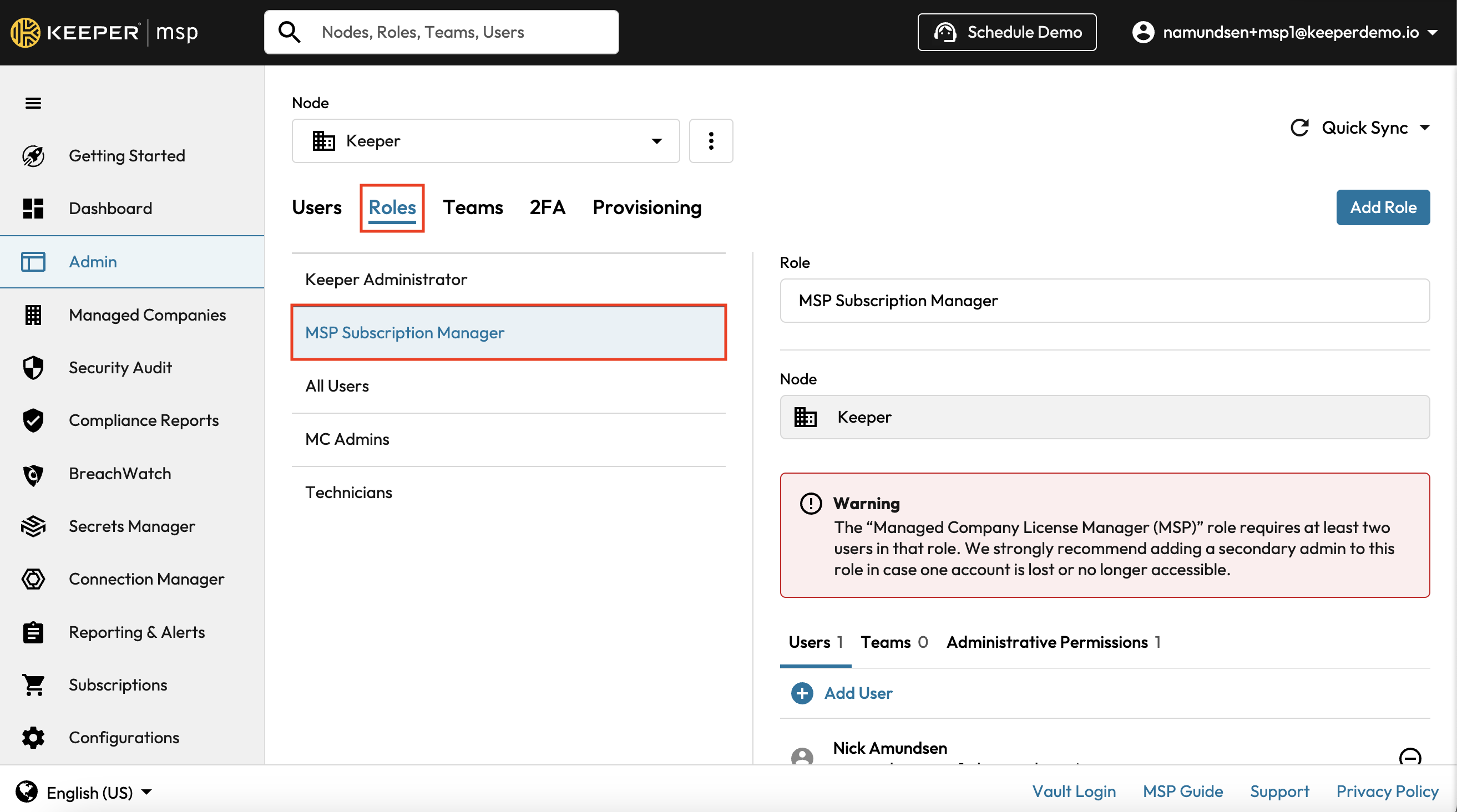The image size is (1457, 812).
Task: Switch to the Teams tab
Action: pos(473,207)
